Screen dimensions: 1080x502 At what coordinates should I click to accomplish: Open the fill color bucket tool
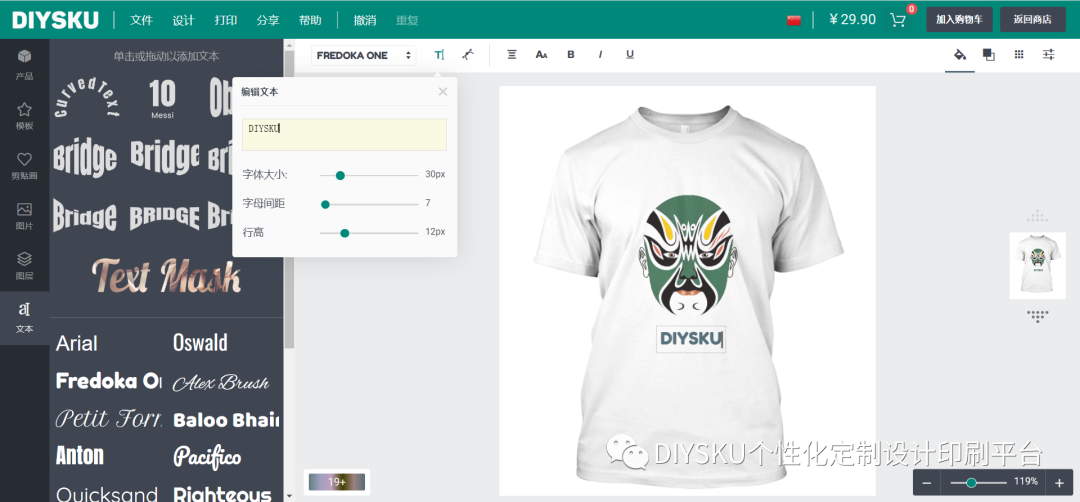tap(959, 55)
